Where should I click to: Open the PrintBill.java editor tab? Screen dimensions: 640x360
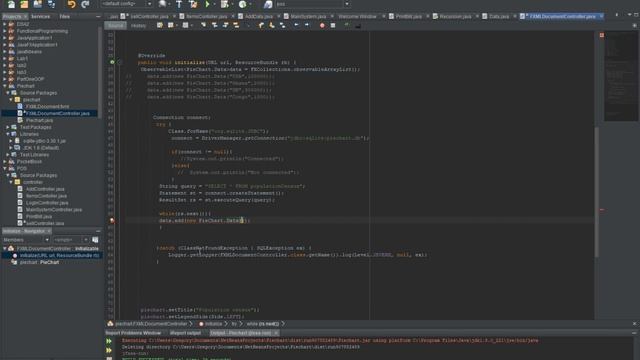click(408, 16)
